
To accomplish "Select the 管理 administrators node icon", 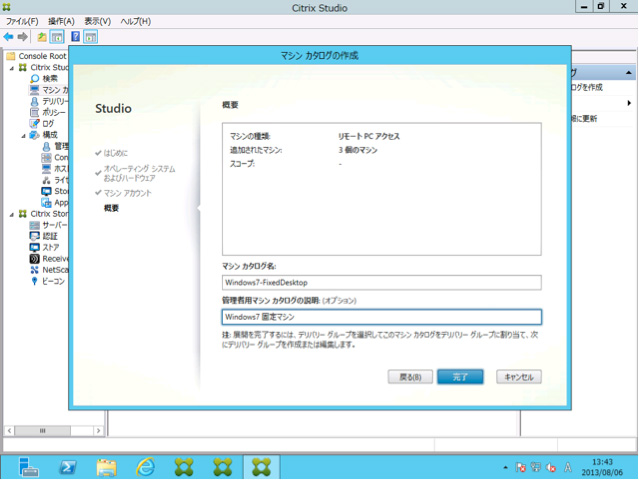I will pyautogui.click(x=46, y=146).
